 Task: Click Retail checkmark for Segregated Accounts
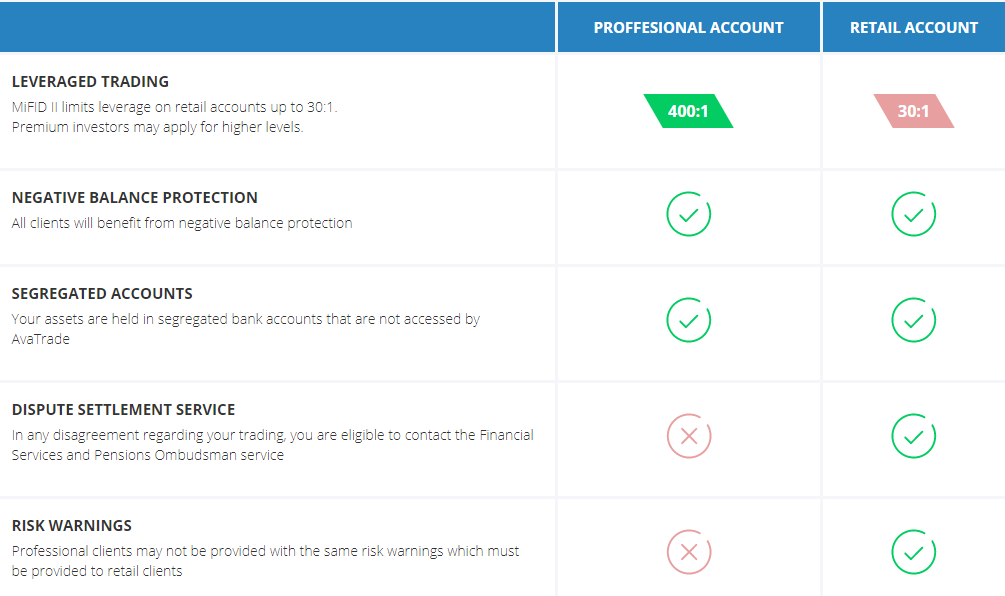point(913,320)
